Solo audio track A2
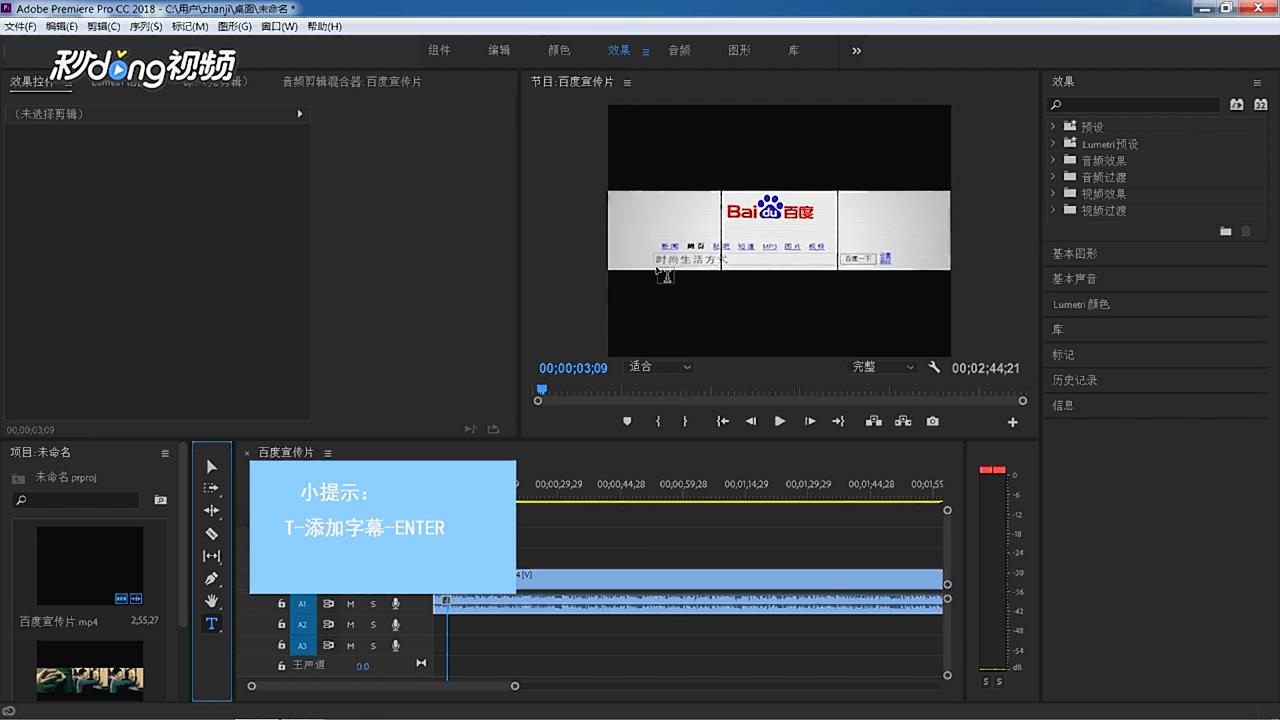The image size is (1280, 720). (x=373, y=624)
